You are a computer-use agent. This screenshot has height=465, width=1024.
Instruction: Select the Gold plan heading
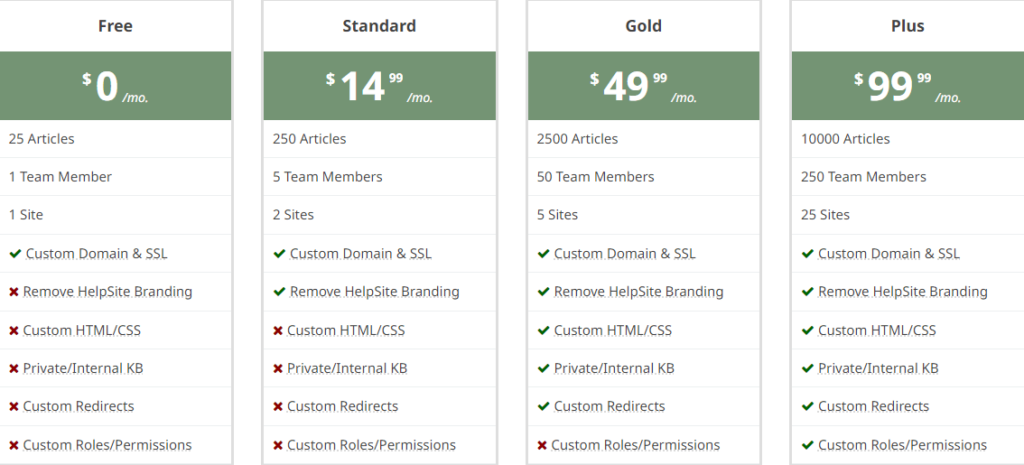(643, 26)
